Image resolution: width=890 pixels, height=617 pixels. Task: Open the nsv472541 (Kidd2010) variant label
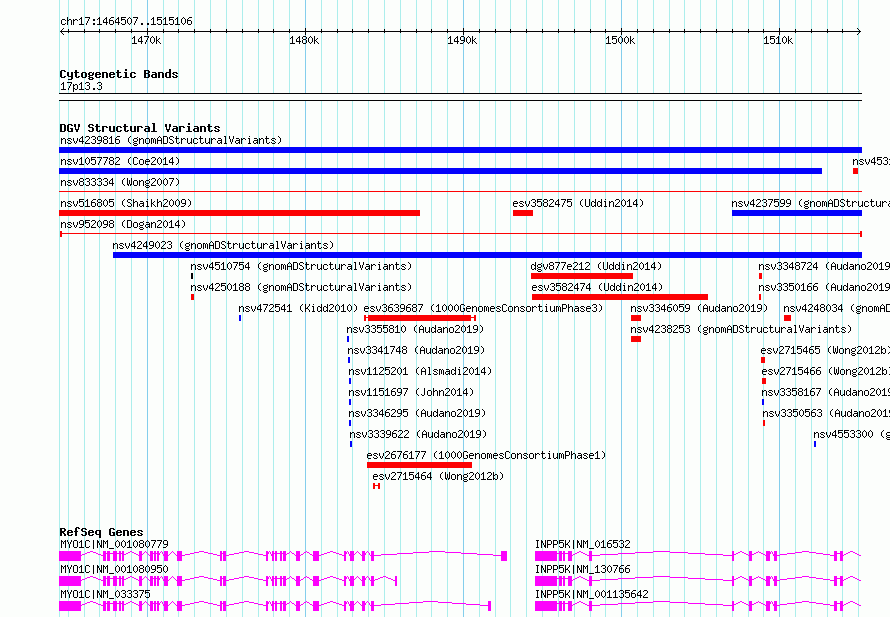pyautogui.click(x=298, y=308)
